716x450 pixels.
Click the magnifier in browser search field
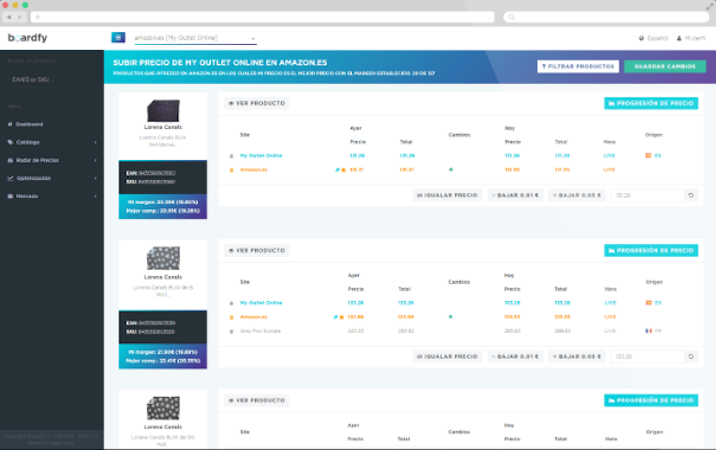[x=511, y=17]
